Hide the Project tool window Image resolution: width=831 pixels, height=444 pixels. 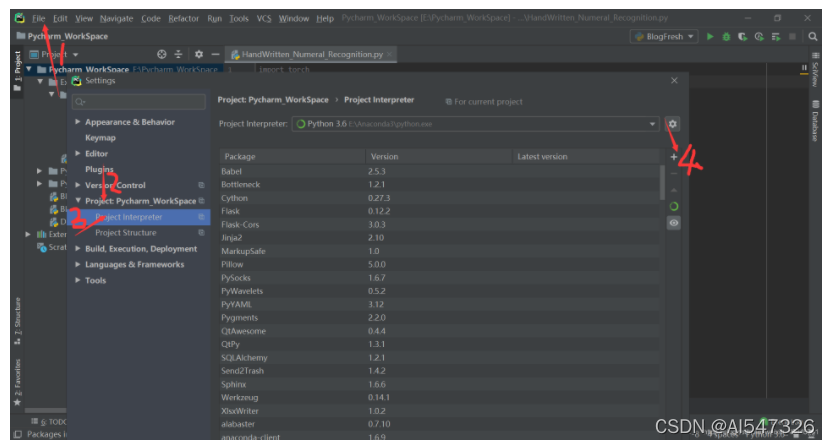click(215, 55)
